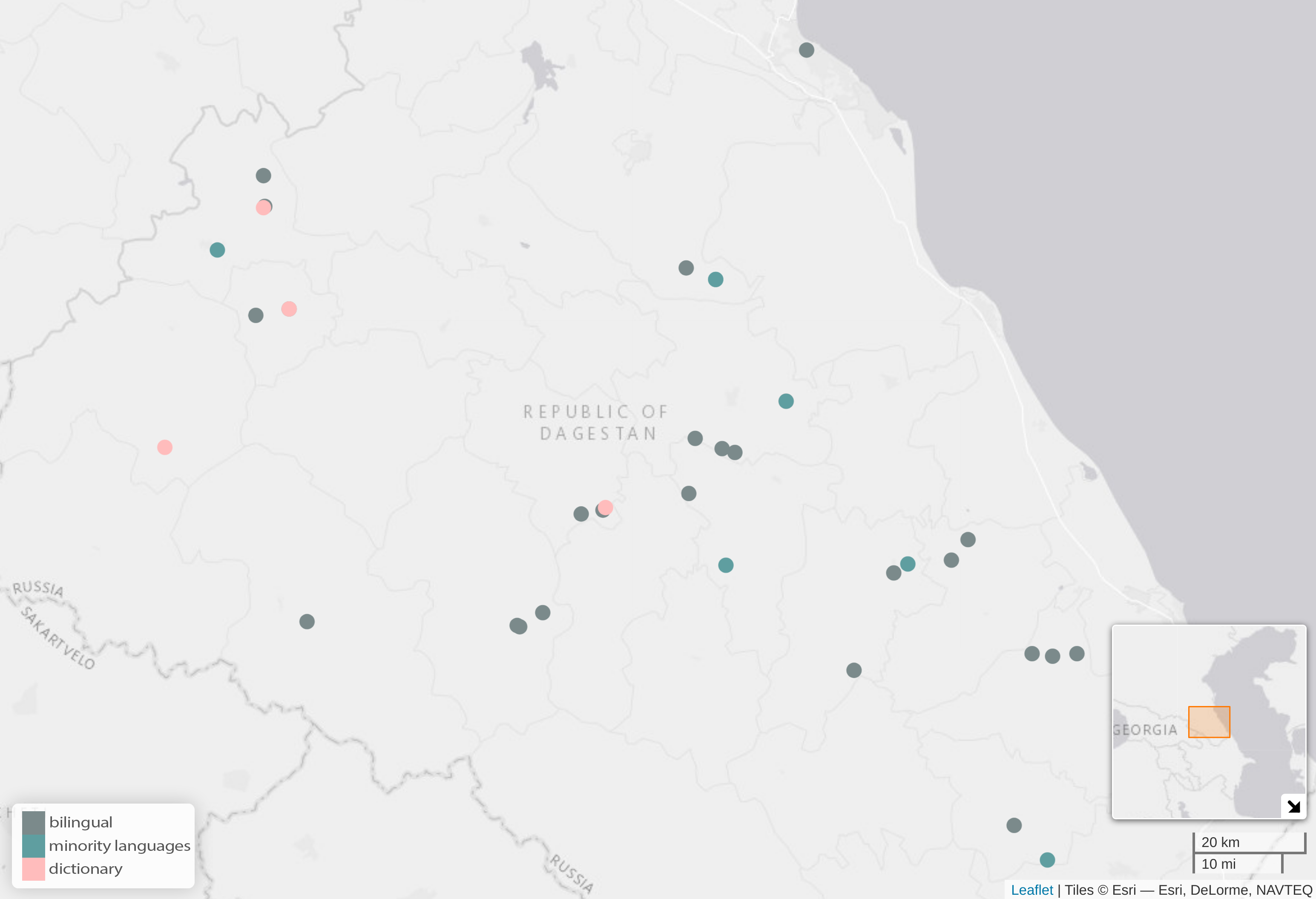Click the northernmost gray marker in the west cluster
The image size is (1316, 899).
pos(263,176)
